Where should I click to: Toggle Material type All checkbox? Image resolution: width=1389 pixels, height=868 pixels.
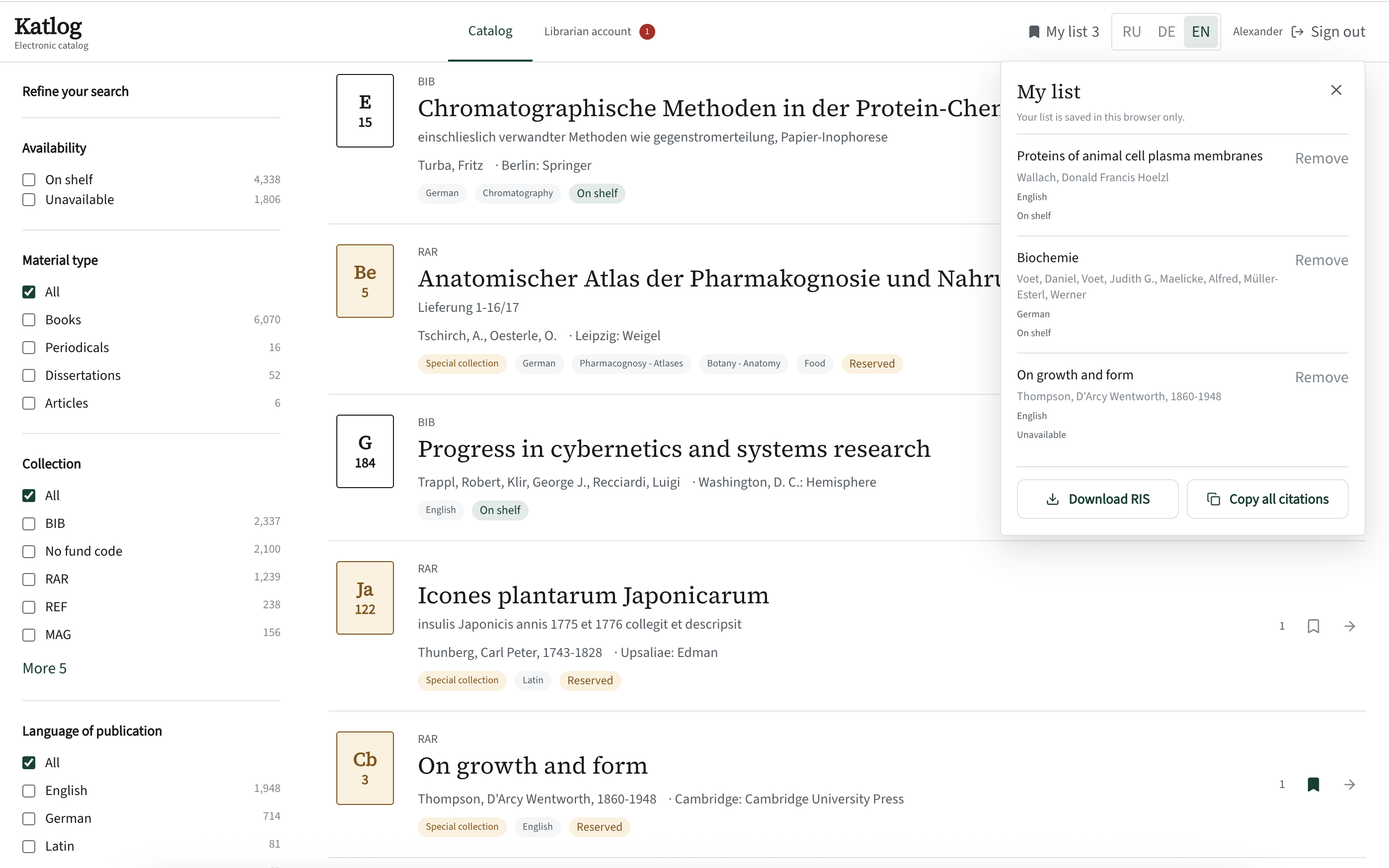click(x=29, y=291)
